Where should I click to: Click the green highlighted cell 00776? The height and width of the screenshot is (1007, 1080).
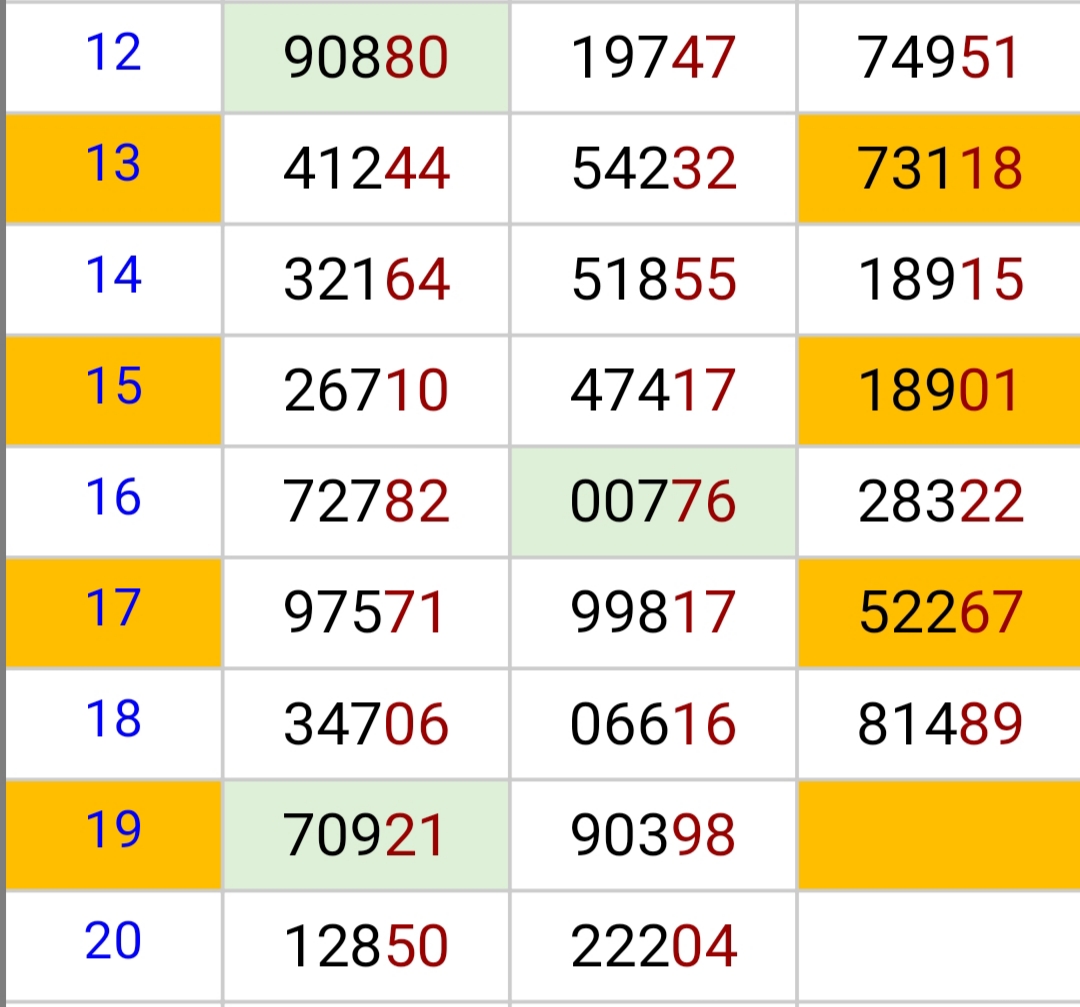click(x=653, y=502)
